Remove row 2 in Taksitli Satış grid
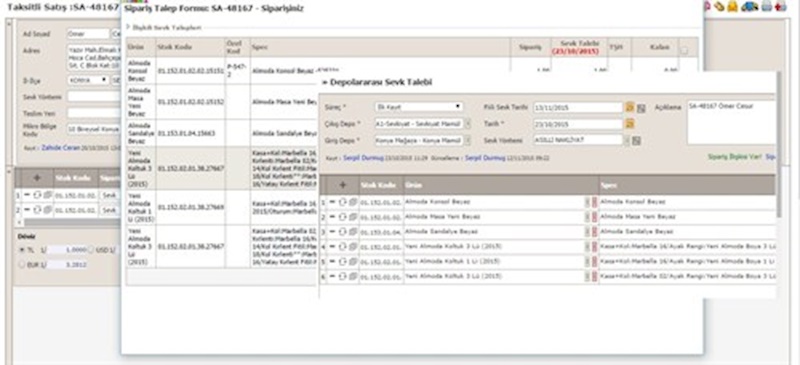This screenshot has height=365, width=800. point(28,210)
